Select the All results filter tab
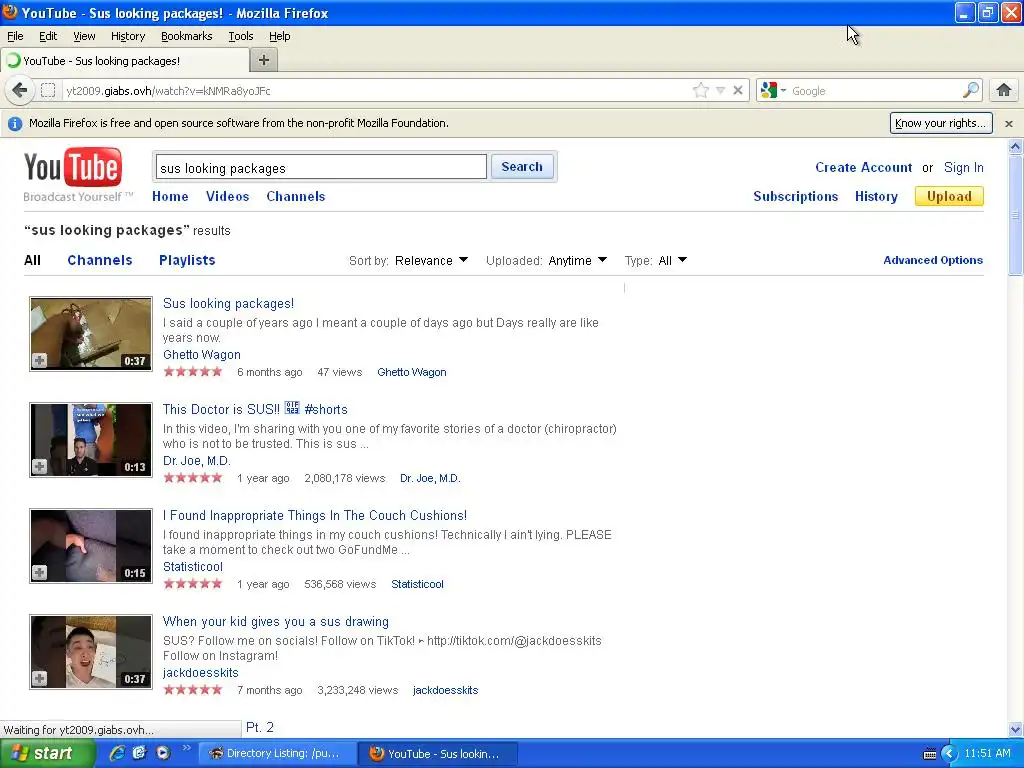The height and width of the screenshot is (768, 1024). pos(32,260)
